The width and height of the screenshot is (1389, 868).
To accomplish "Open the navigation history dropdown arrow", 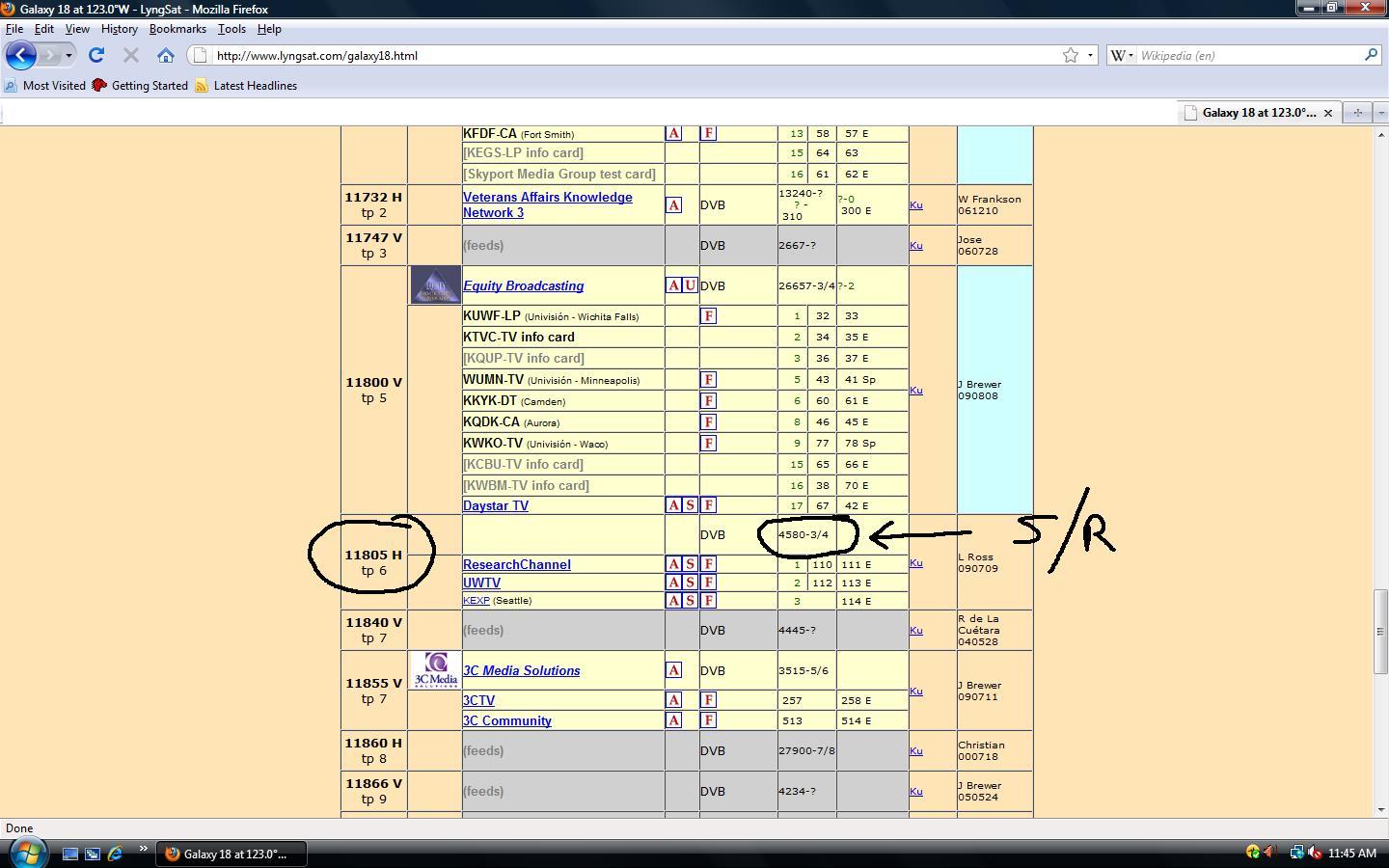I will [68, 55].
